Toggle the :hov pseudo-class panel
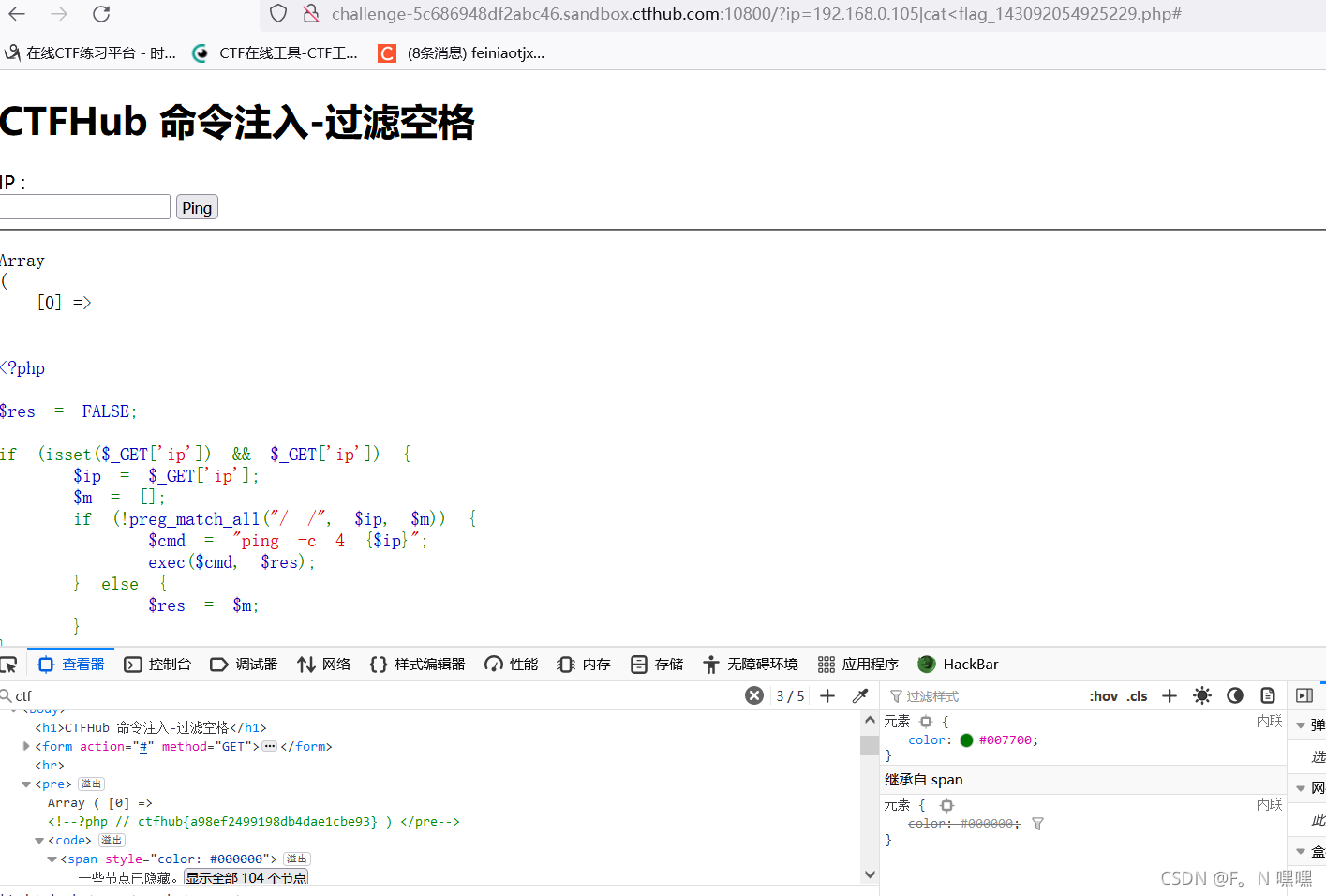The height and width of the screenshot is (896, 1326). 1104,695
